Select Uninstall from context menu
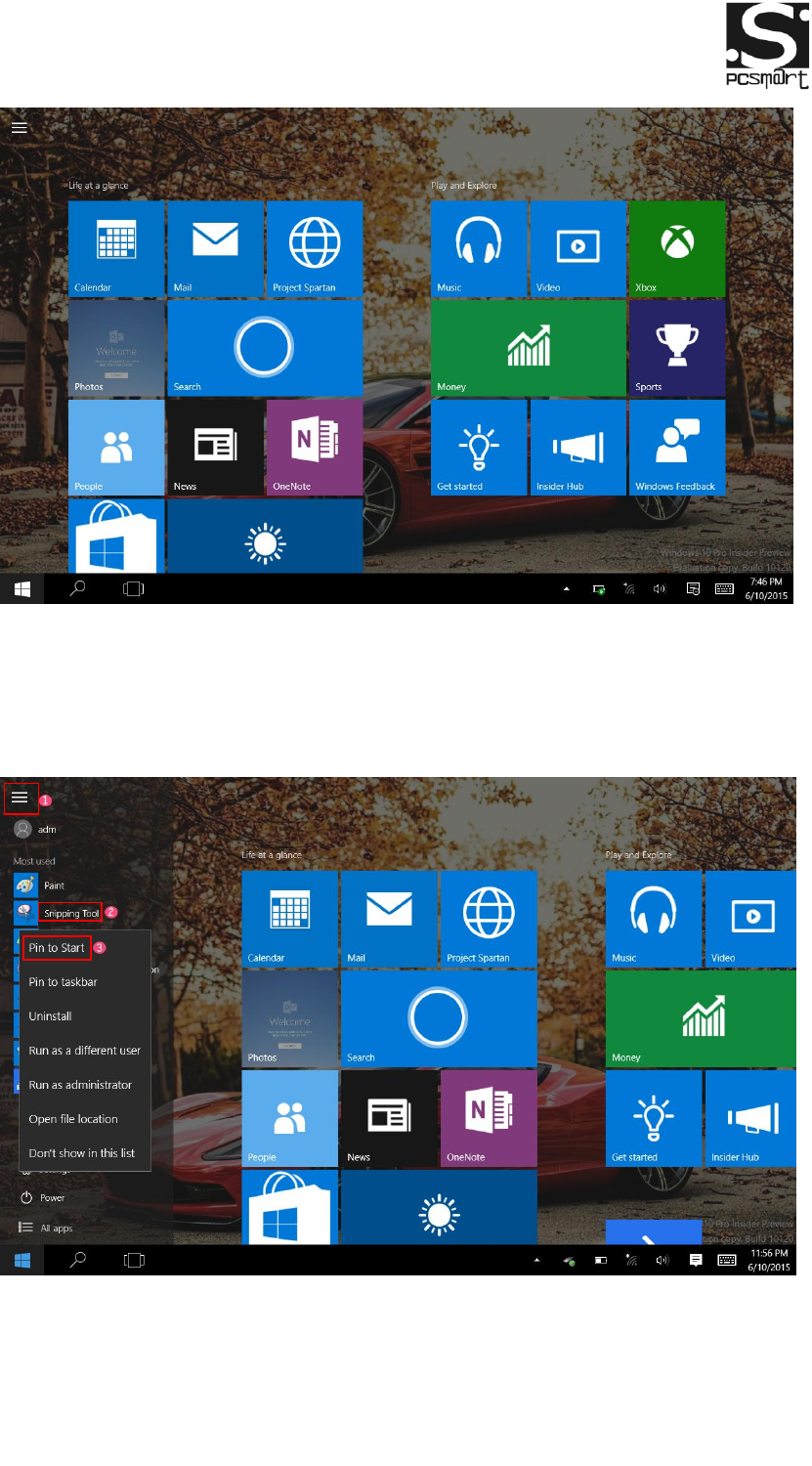The image size is (812, 1466). pos(85,1016)
